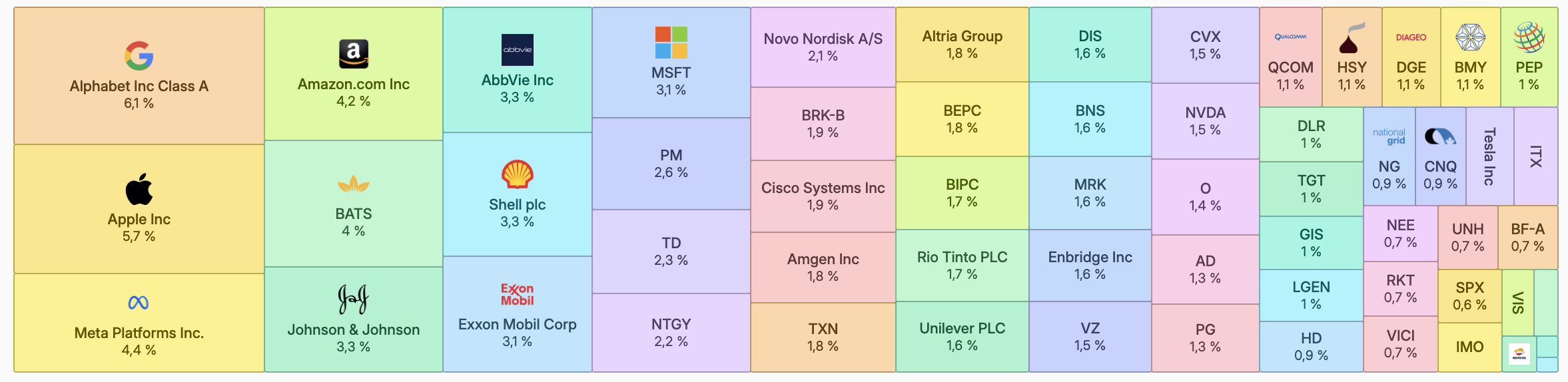Click the small Repsol logo tile
The width and height of the screenshot is (1568, 382).
[1519, 354]
